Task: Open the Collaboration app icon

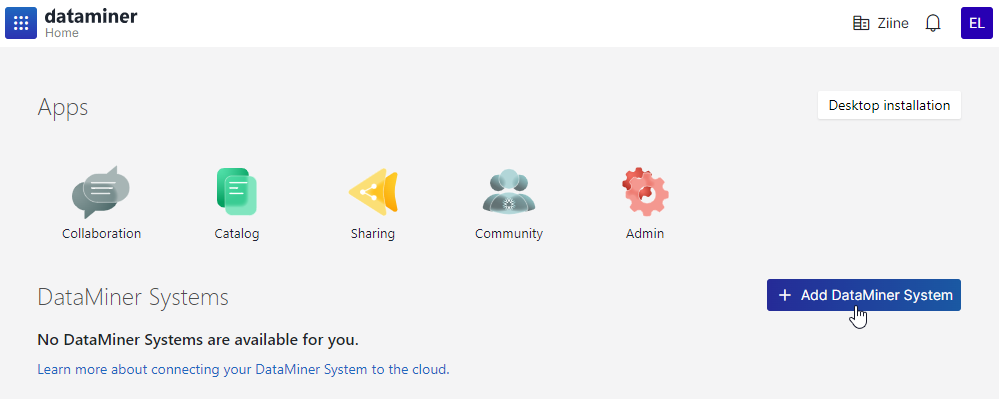Action: [x=101, y=192]
